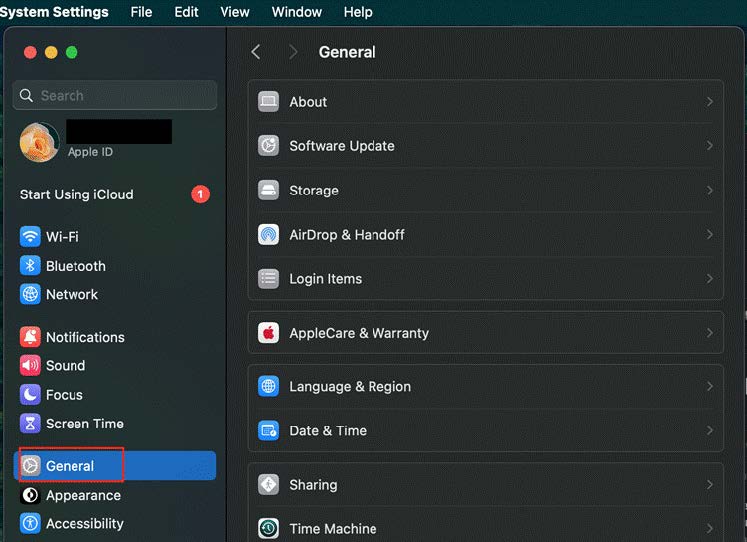Open the Help menu
Screen dimensions: 747x542
(358, 12)
